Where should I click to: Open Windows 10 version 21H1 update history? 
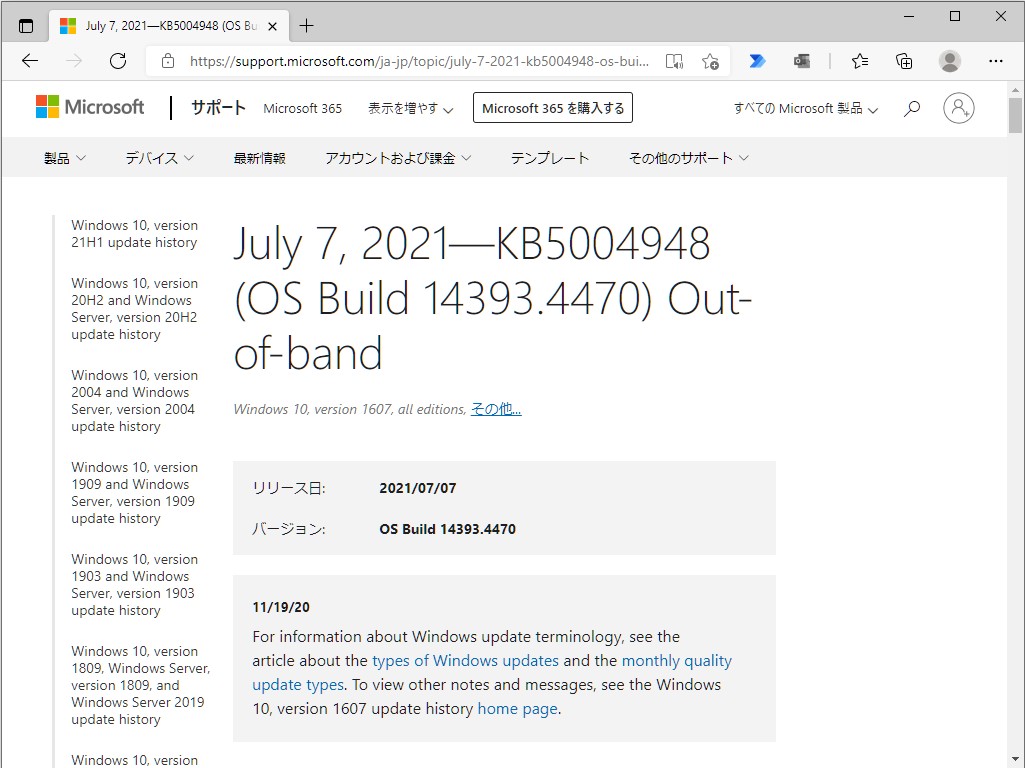coord(134,234)
